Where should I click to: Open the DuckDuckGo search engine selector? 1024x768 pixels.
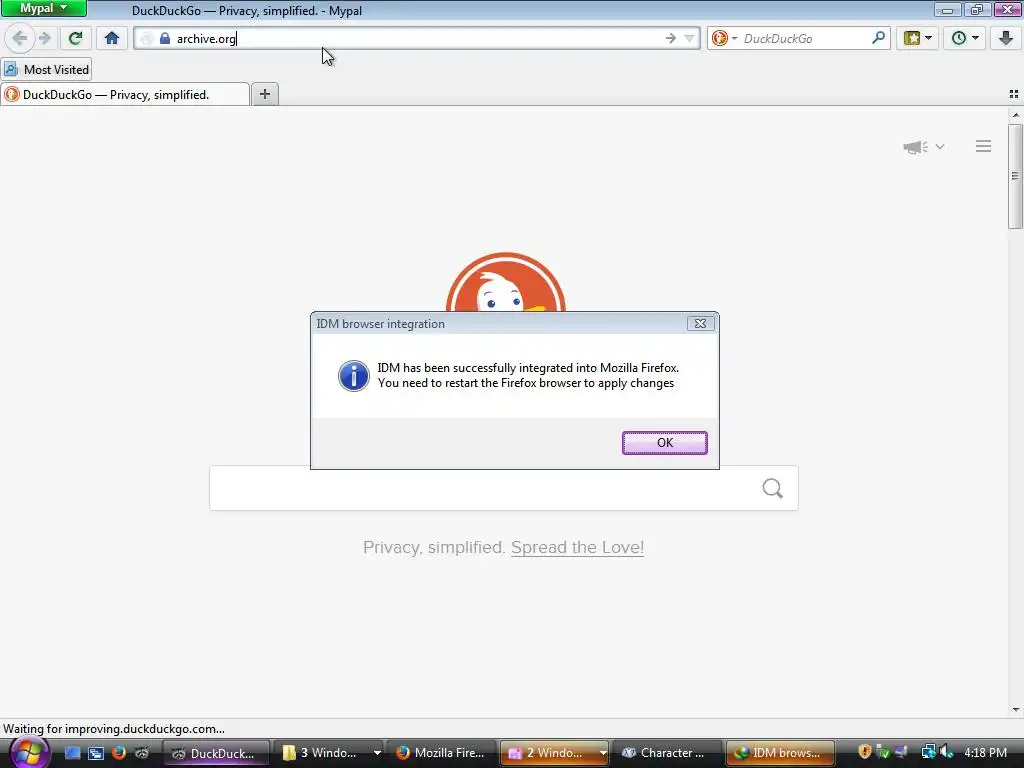point(724,39)
